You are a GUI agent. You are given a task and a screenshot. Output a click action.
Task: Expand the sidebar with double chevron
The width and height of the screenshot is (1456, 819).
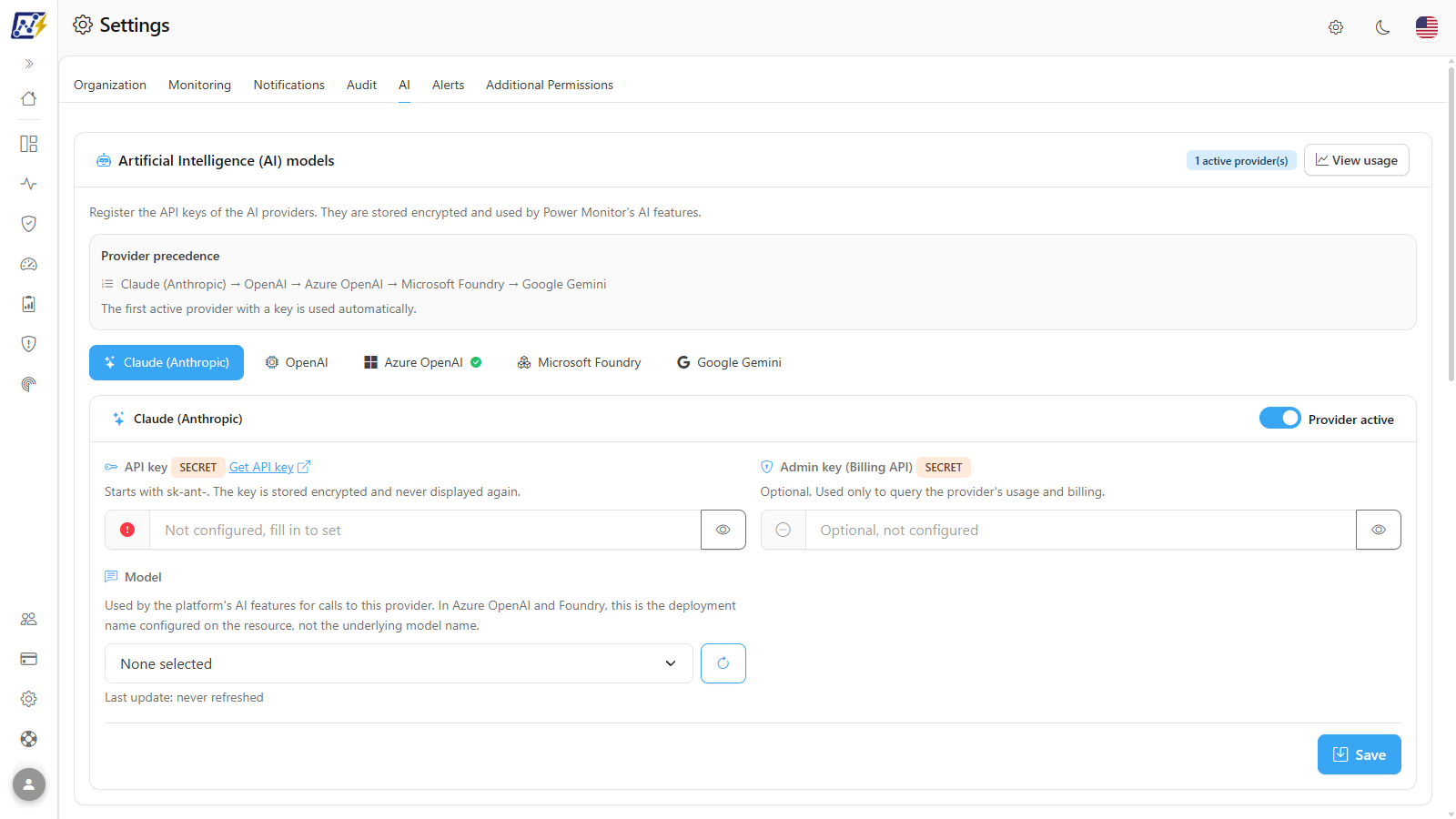[29, 64]
